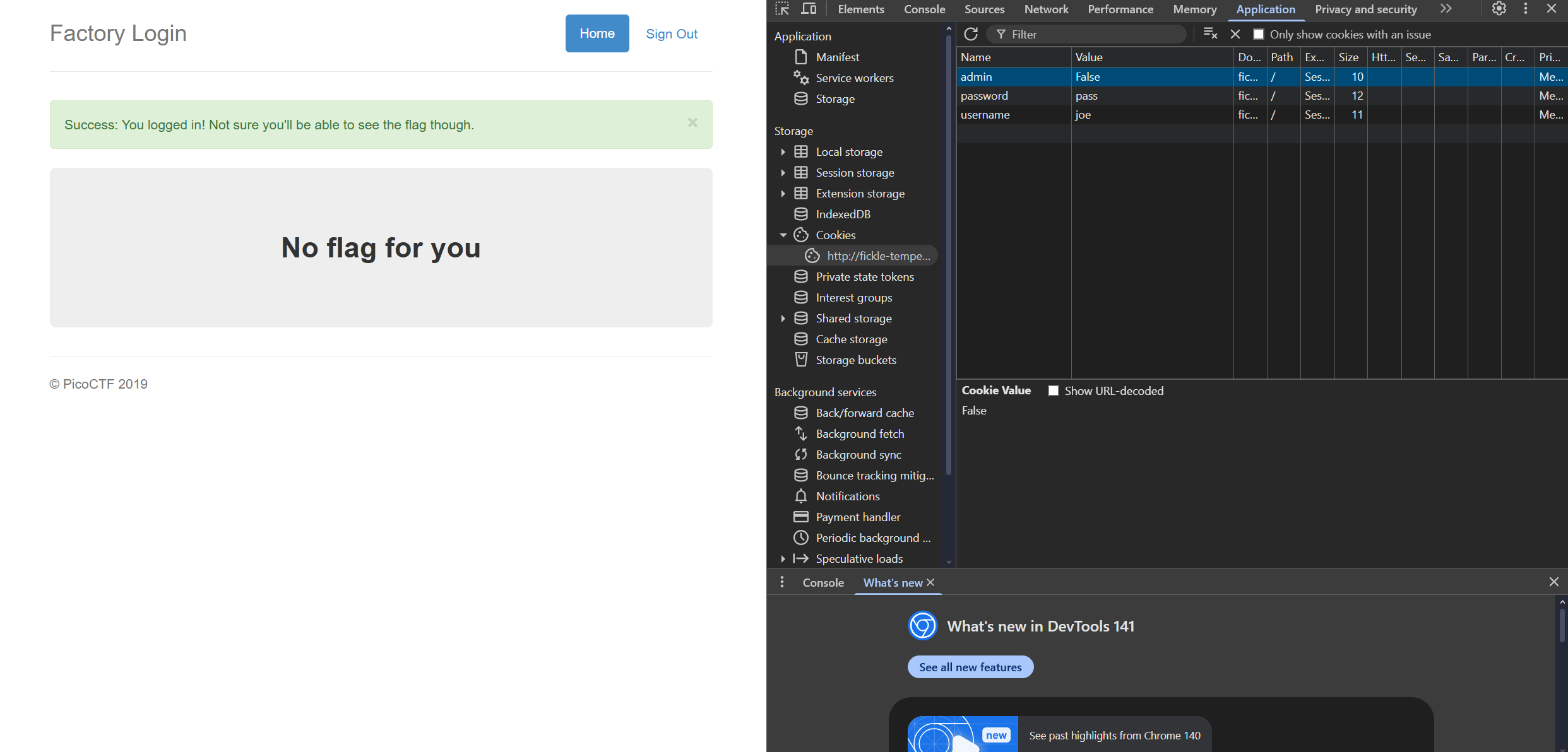The width and height of the screenshot is (1568, 752).
Task: Expand the Local storage tree node
Action: [783, 151]
